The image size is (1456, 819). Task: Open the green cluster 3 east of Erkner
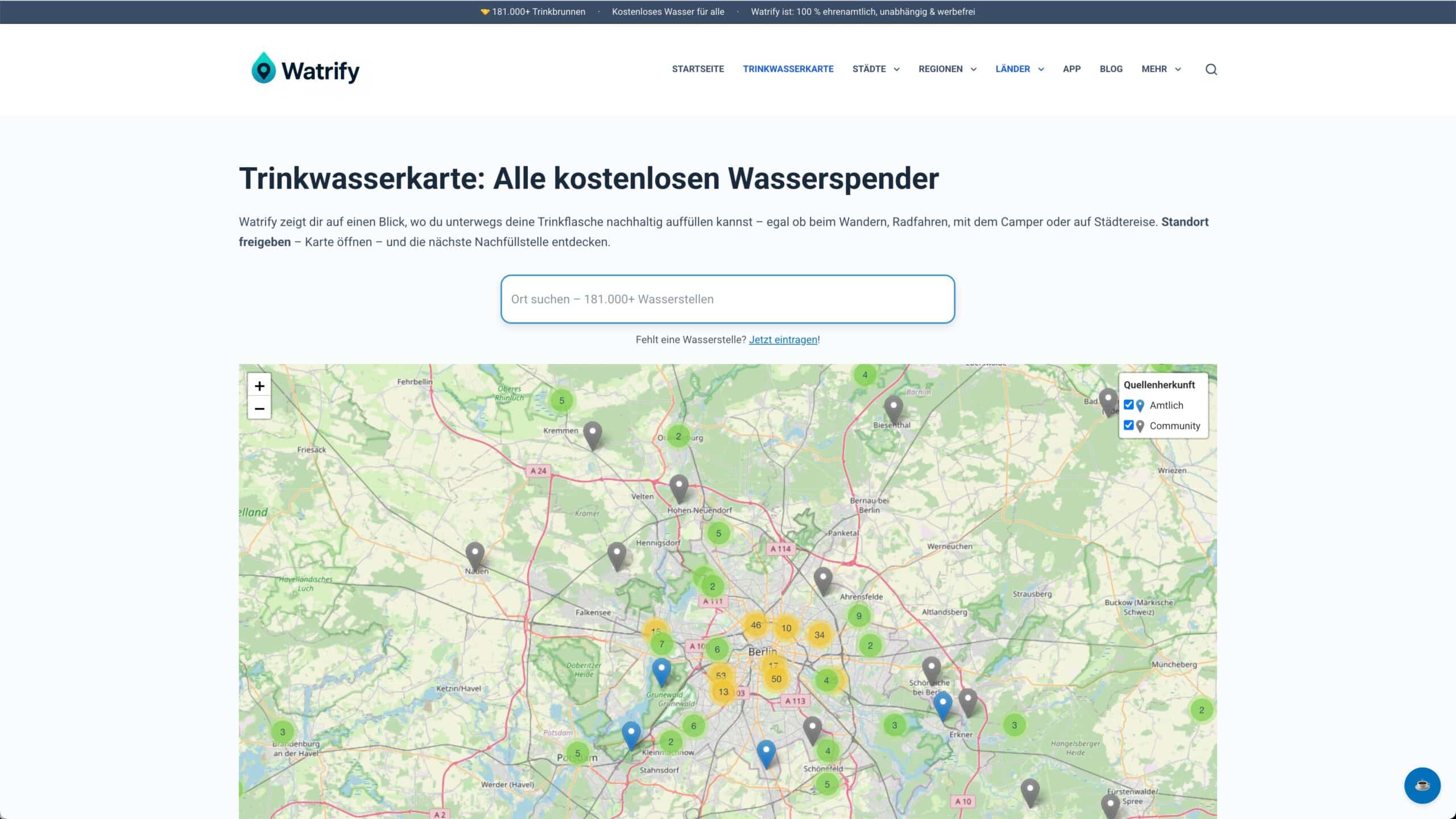tap(1014, 725)
